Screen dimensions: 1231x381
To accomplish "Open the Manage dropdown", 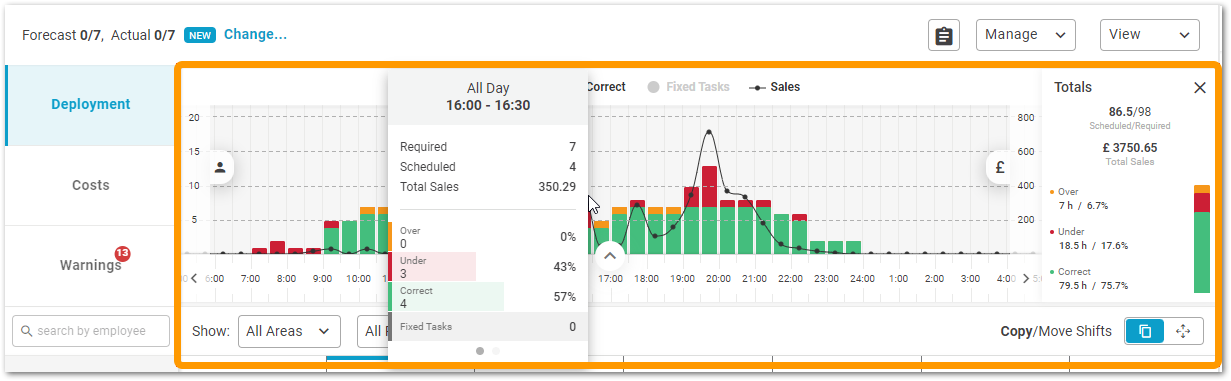I will point(1025,35).
